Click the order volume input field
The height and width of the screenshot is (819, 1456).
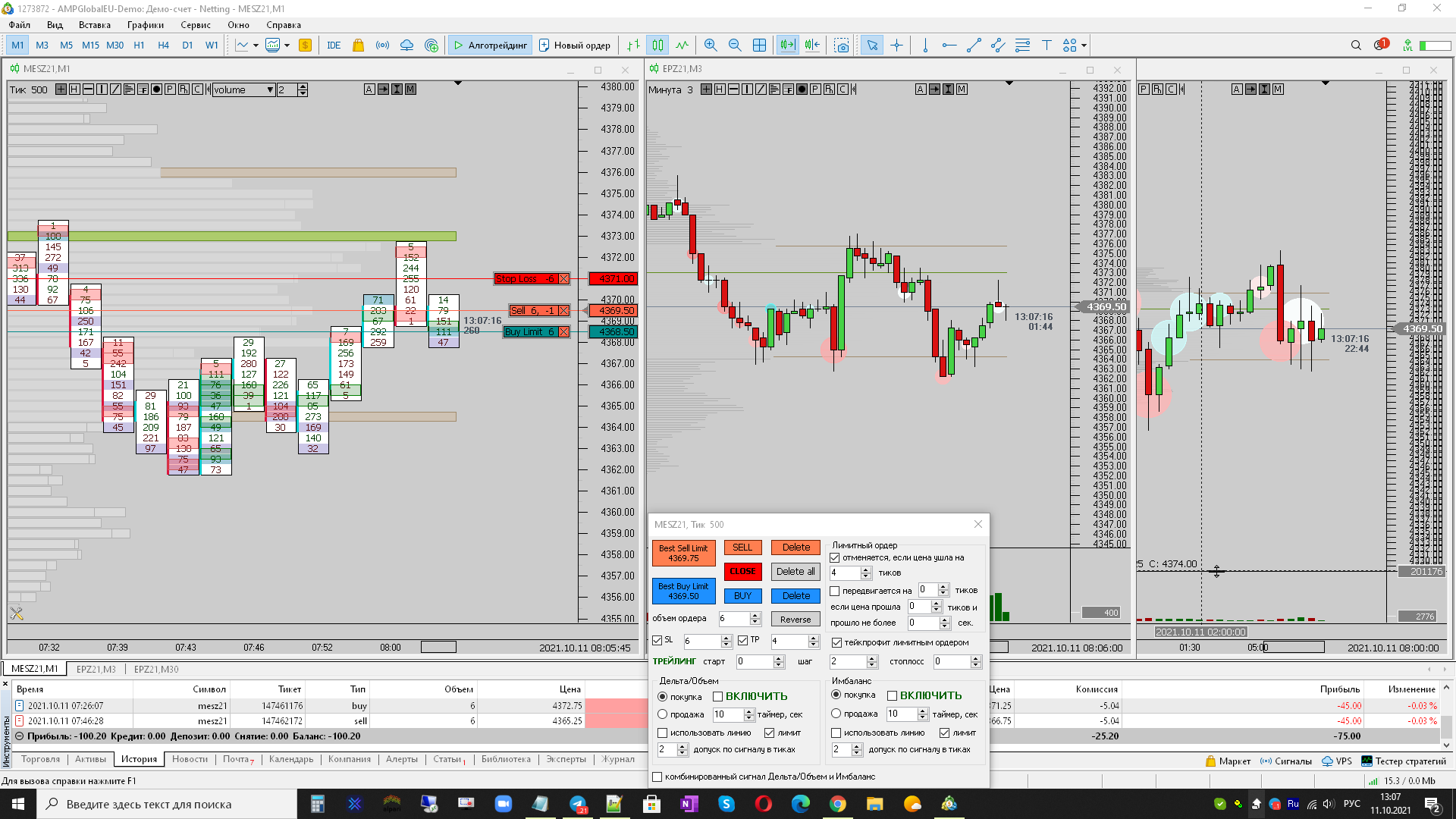[733, 618]
